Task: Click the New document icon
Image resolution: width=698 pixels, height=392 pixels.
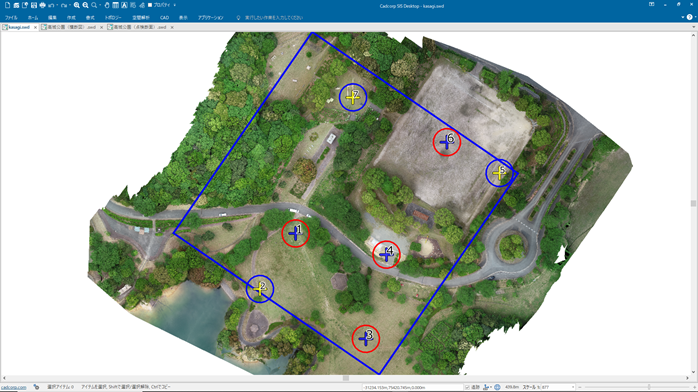Action: pyautogui.click(x=8, y=5)
